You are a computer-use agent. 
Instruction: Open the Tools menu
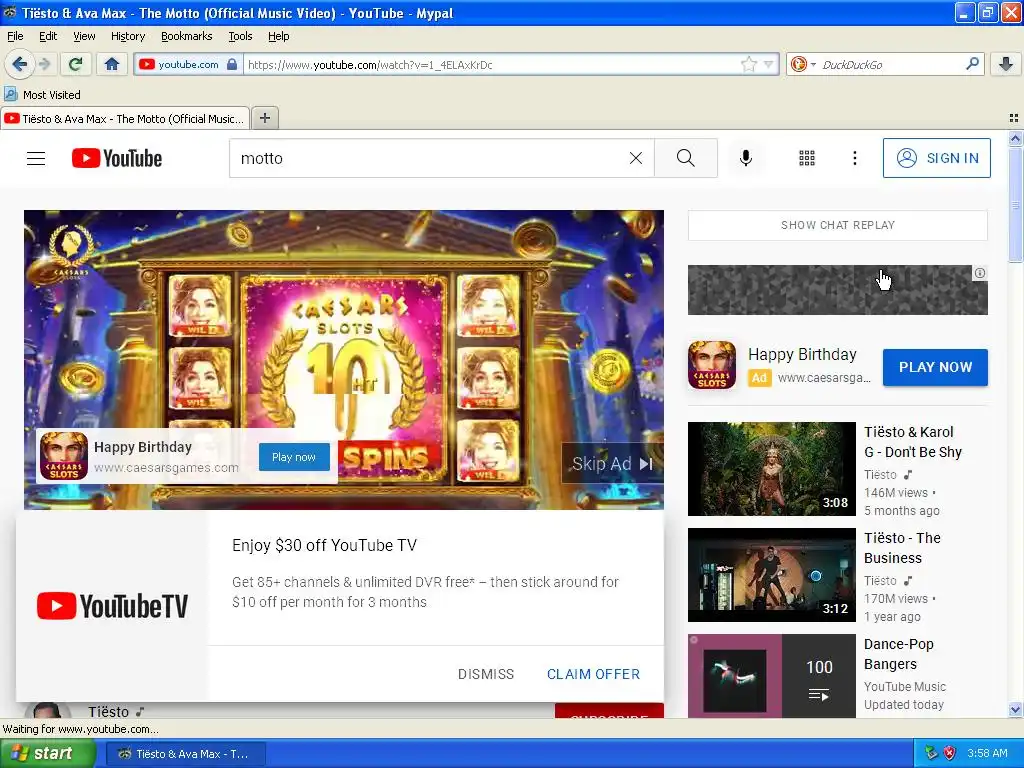coord(240,36)
